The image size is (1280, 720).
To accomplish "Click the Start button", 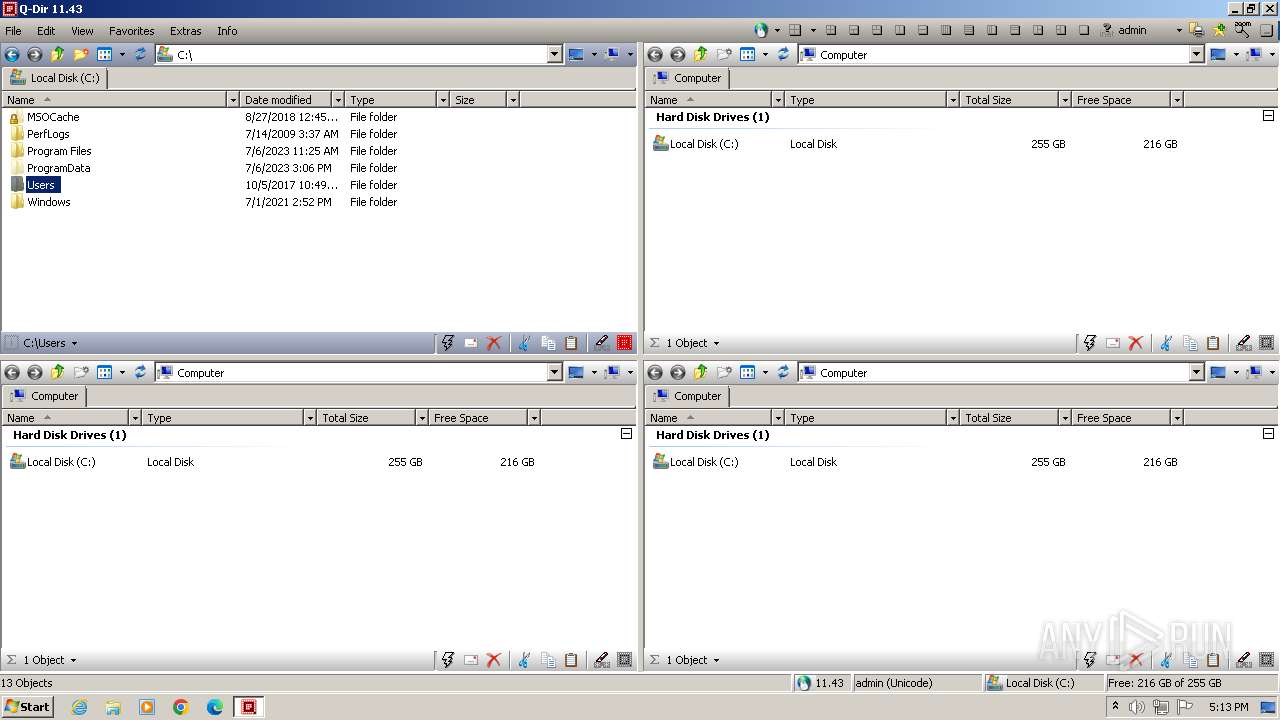I will [27, 707].
